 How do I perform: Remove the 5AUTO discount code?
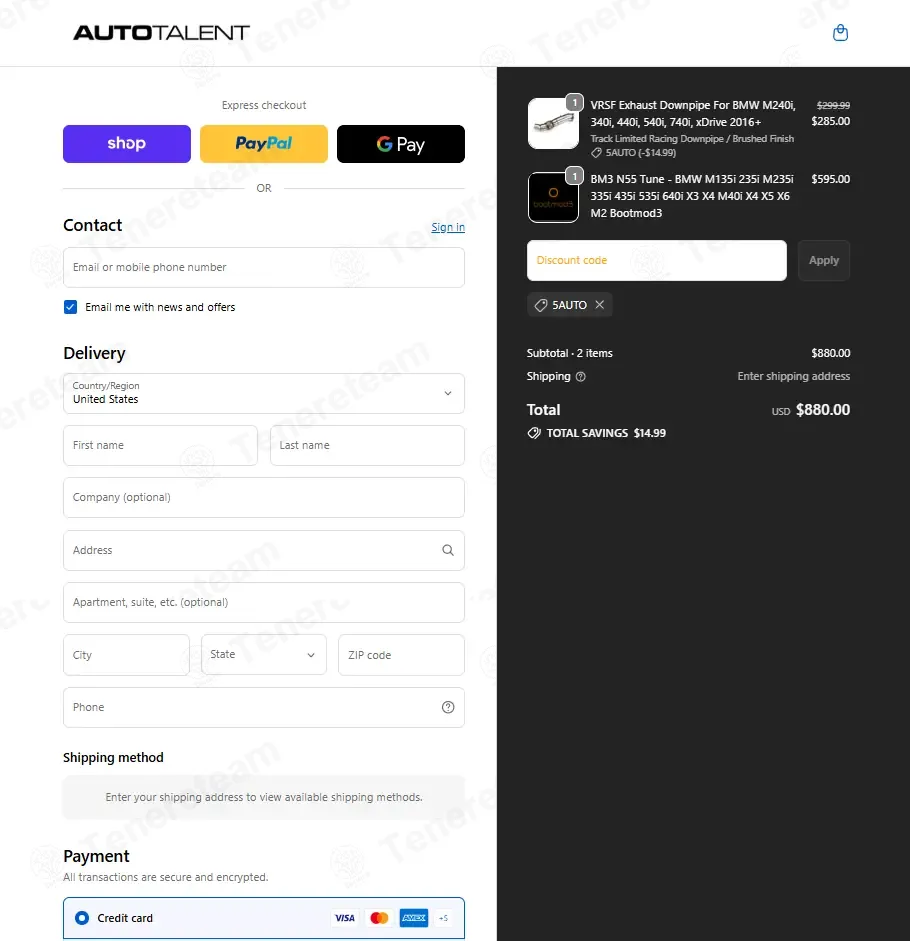coord(599,305)
